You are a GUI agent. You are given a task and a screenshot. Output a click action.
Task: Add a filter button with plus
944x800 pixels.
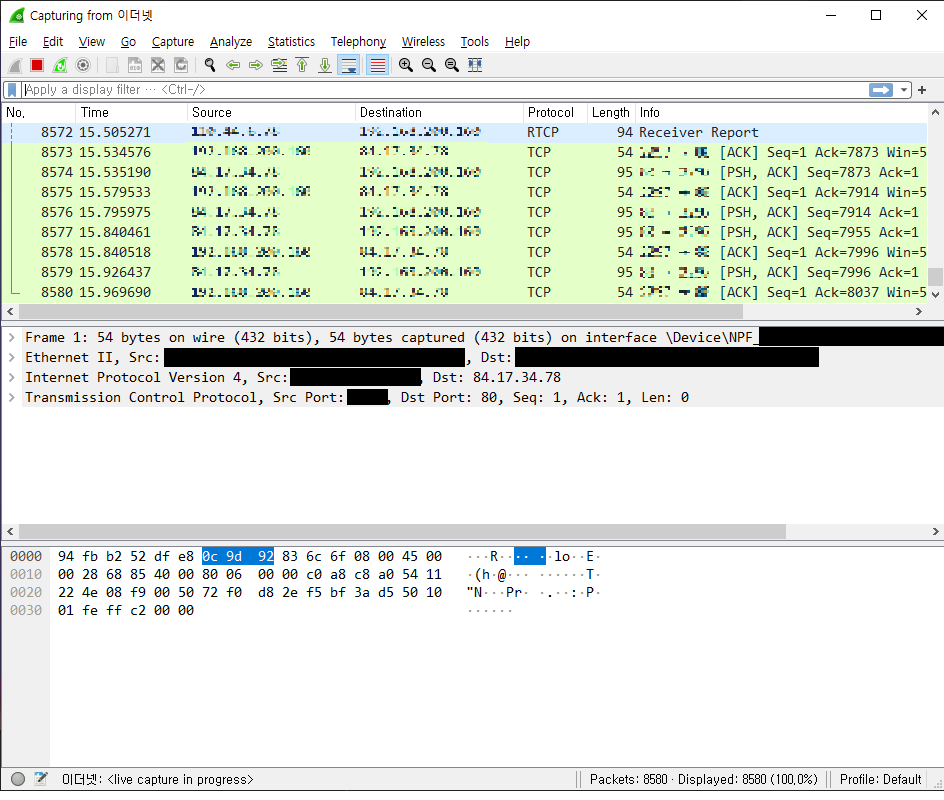pyautogui.click(x=922, y=90)
